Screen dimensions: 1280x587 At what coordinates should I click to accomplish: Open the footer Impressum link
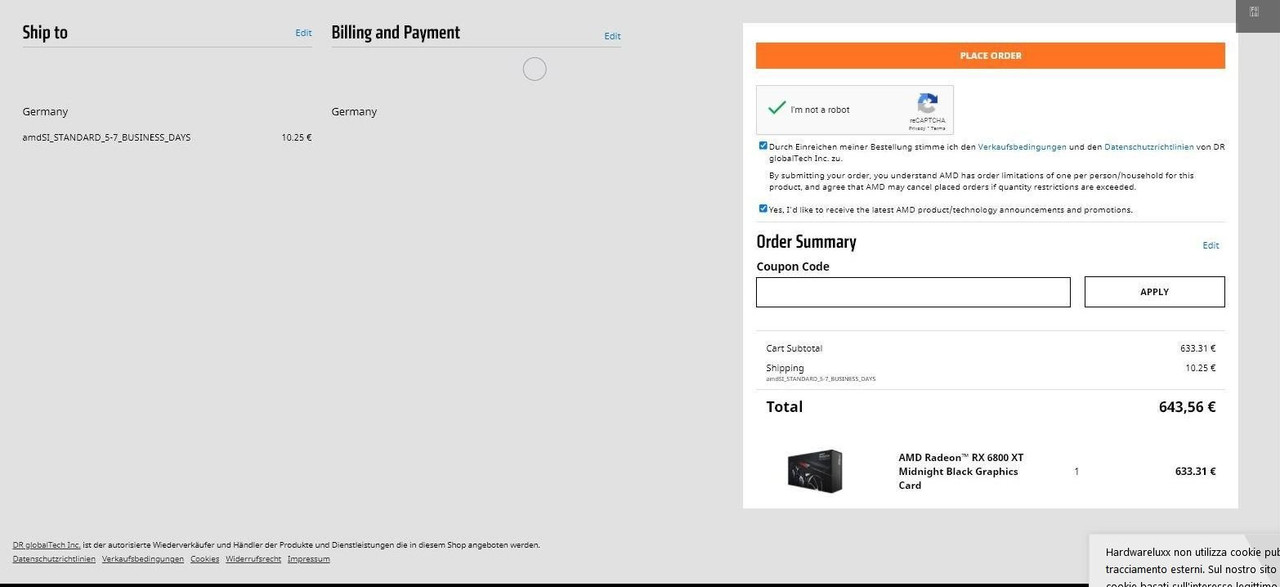pos(309,559)
